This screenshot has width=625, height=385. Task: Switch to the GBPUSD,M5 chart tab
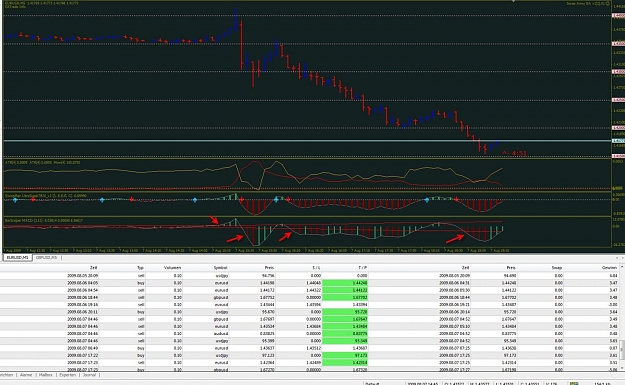coord(46,257)
